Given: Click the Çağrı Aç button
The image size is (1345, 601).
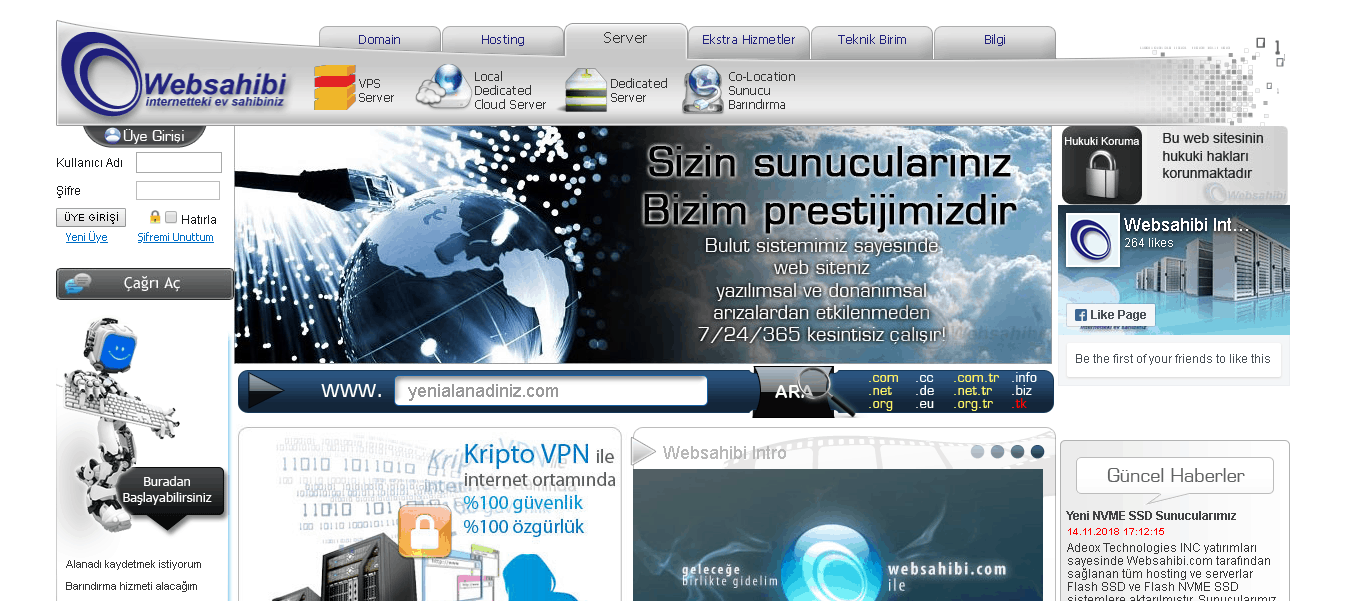Looking at the screenshot, I should point(145,284).
